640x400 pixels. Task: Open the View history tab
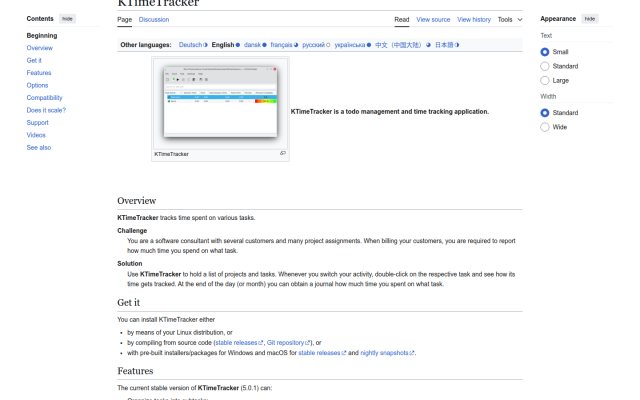474,20
